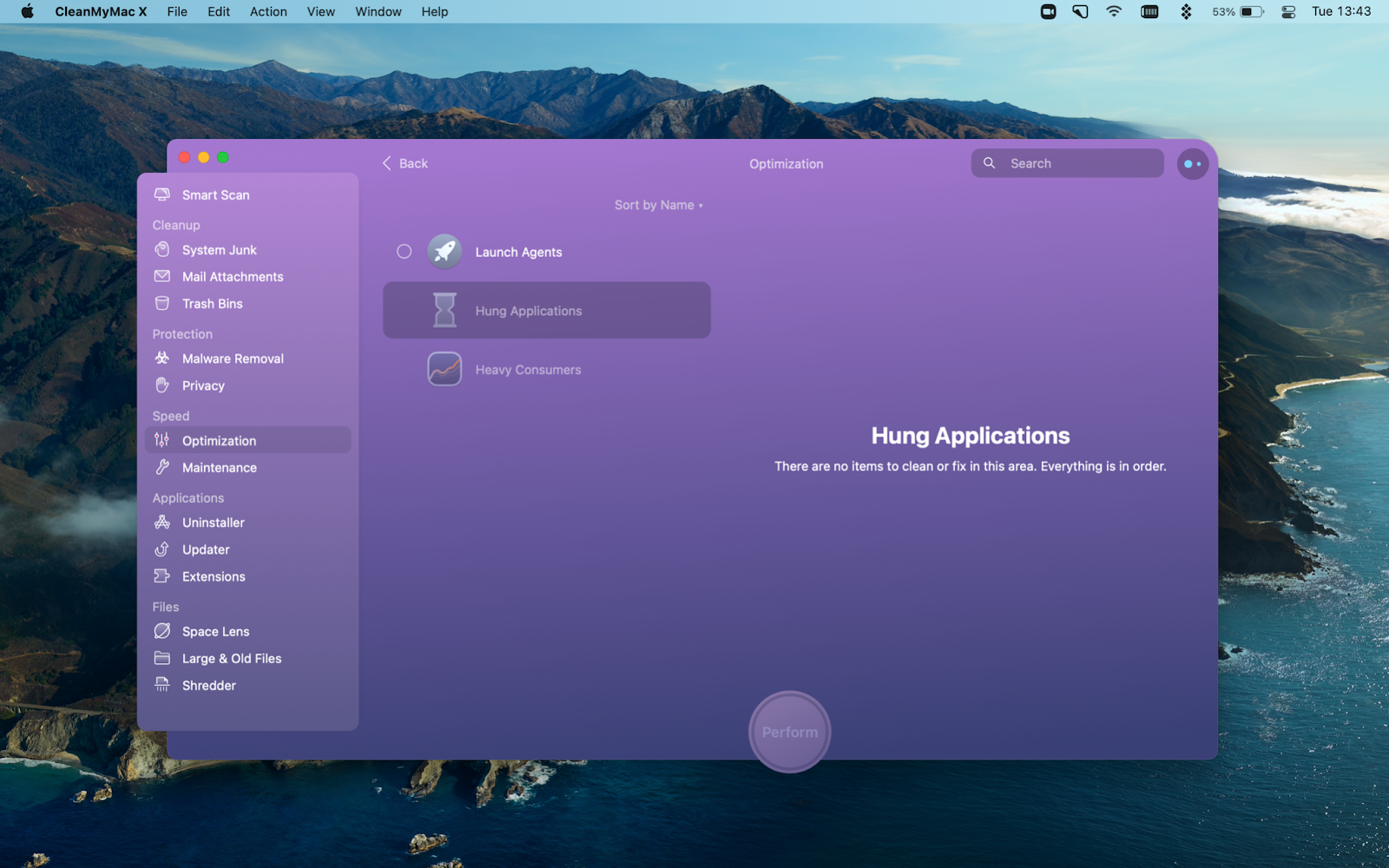
Task: Open Extensions text in sidebar
Action: pyautogui.click(x=214, y=576)
